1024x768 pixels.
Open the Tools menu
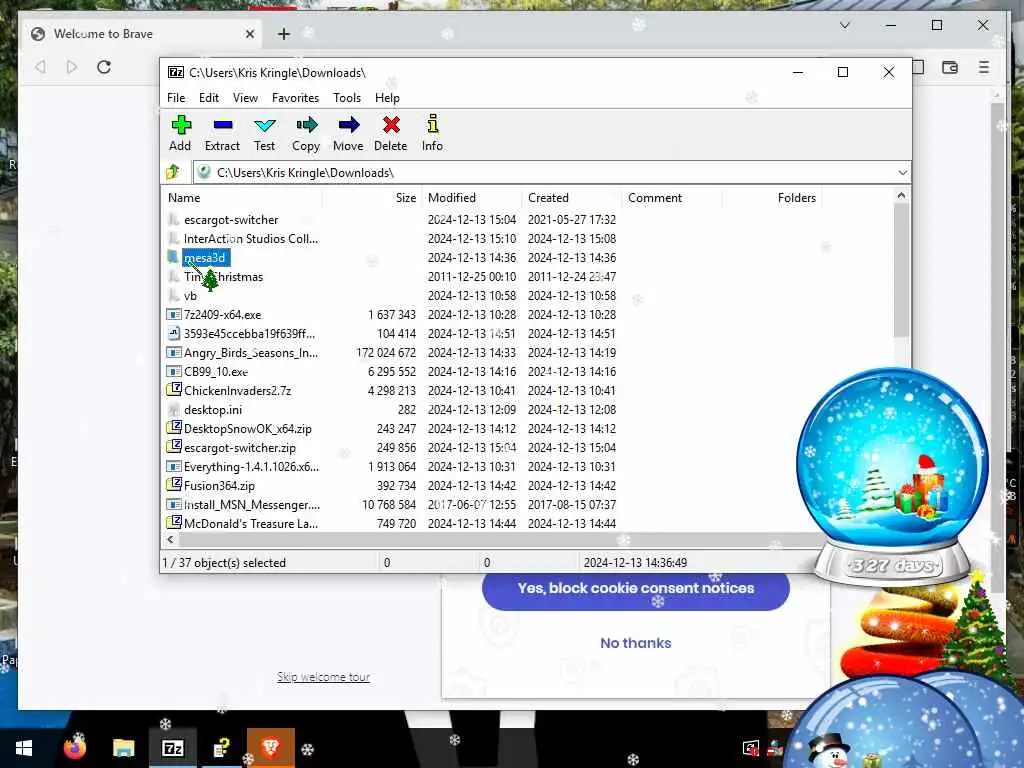tap(347, 98)
